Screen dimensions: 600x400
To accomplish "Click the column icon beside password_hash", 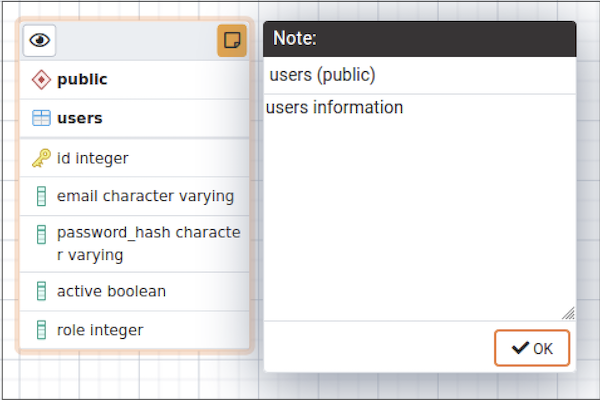I will point(41,234).
